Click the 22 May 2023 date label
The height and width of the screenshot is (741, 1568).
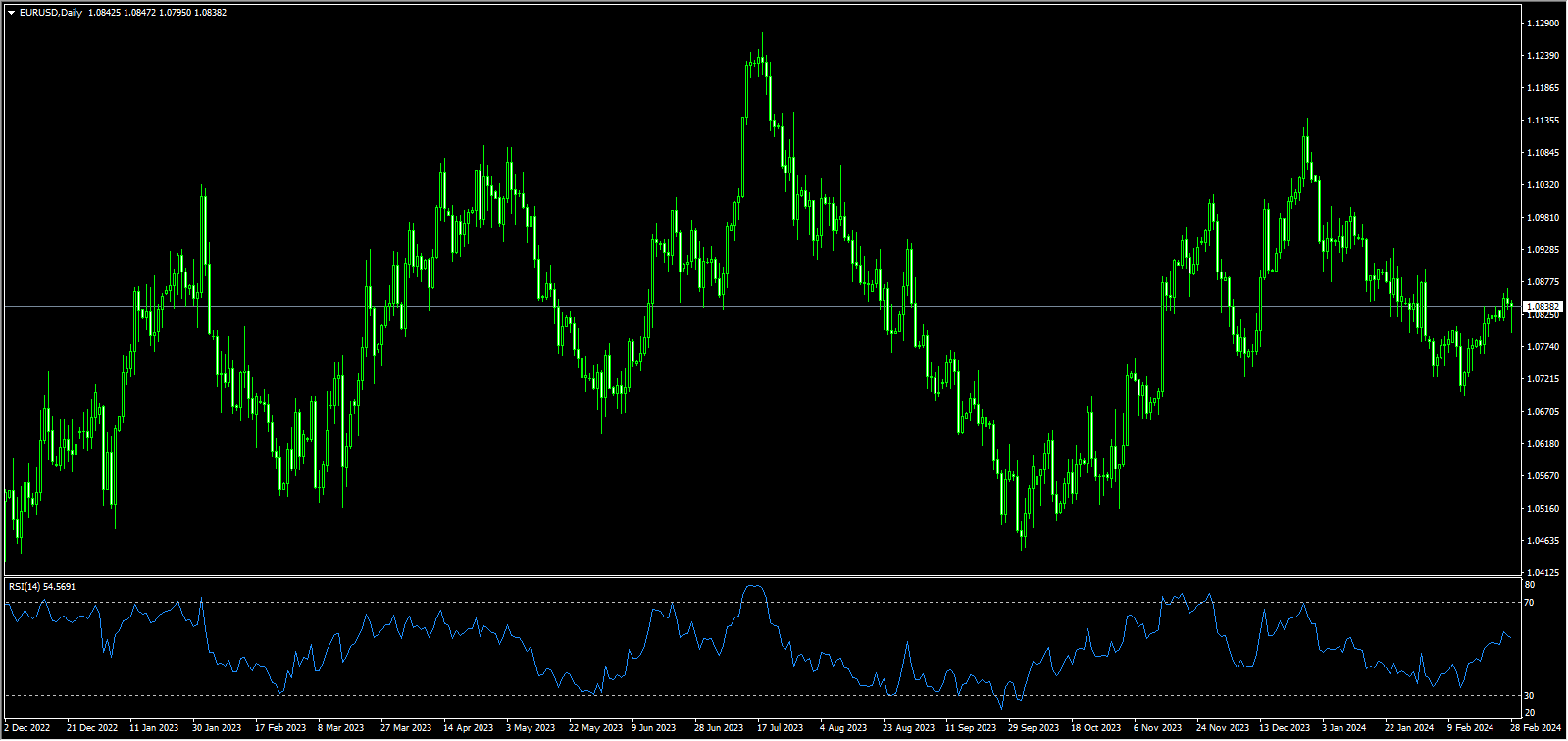[595, 728]
